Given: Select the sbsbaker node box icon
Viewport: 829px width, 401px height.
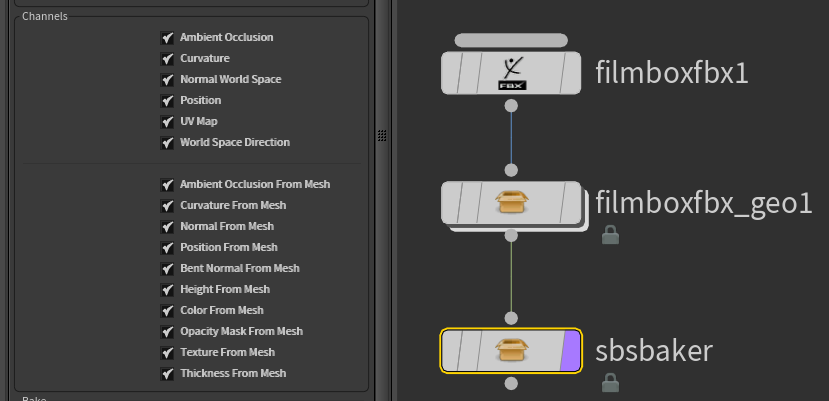Looking at the screenshot, I should [512, 350].
